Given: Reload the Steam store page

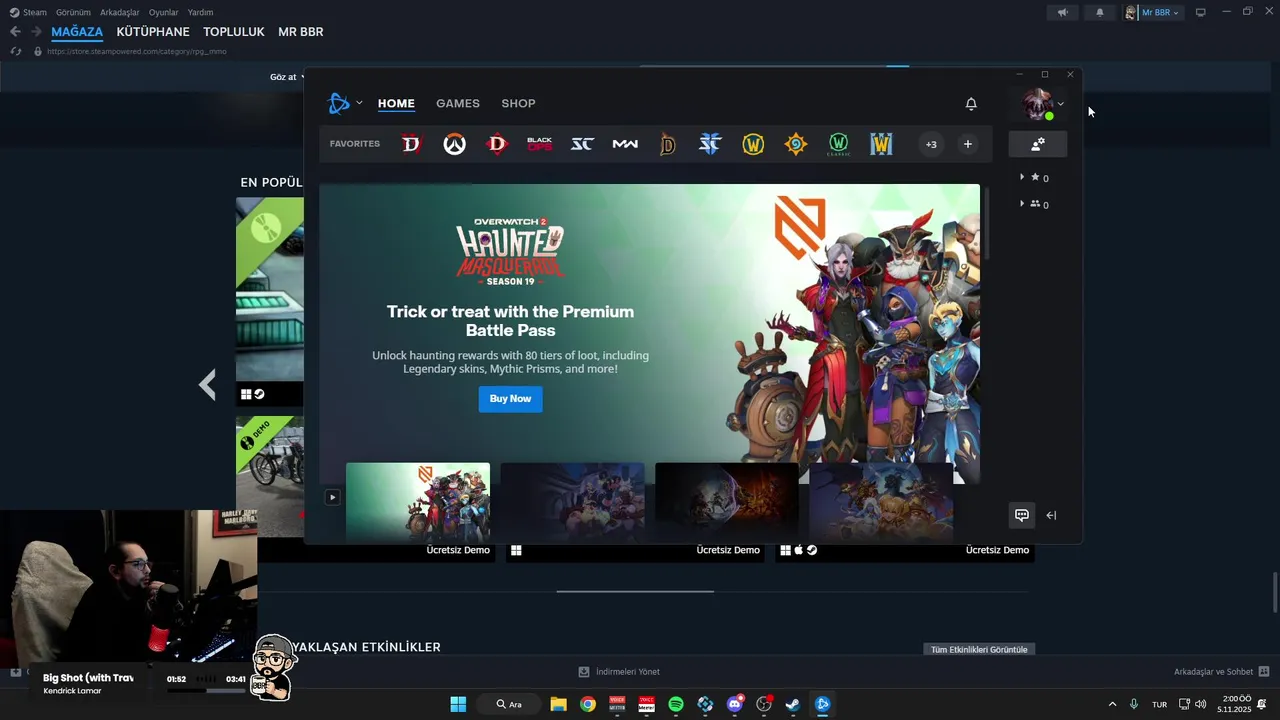Looking at the screenshot, I should pos(16,51).
